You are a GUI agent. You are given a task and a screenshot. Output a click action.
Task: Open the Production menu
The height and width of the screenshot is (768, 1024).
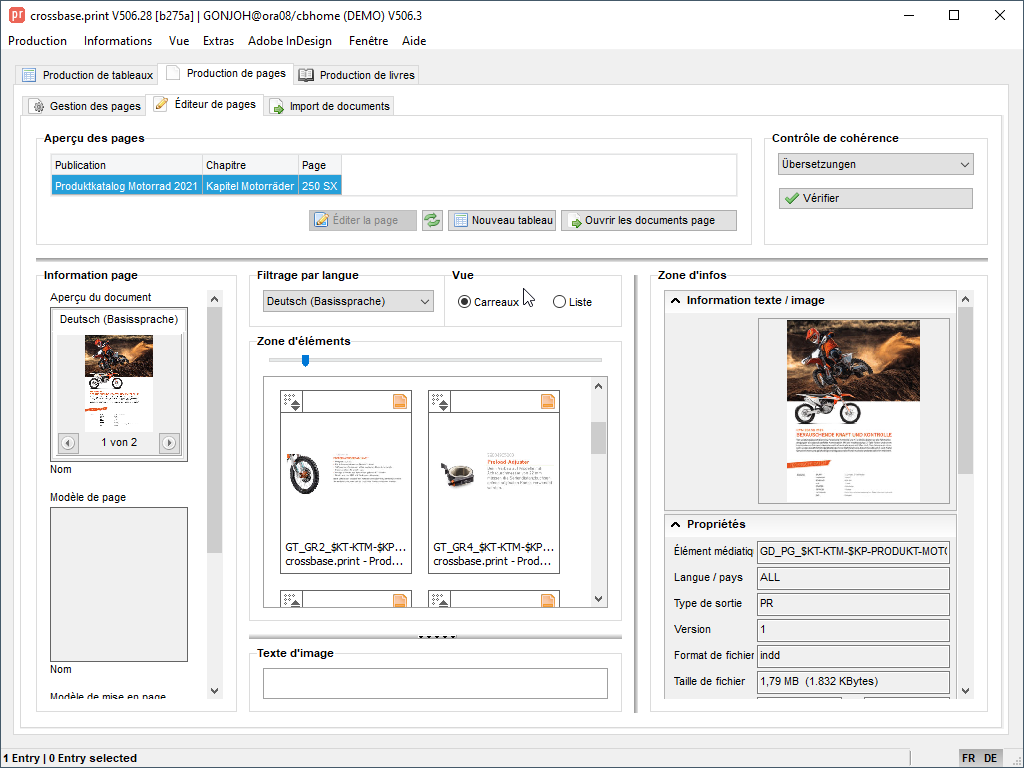[x=37, y=40]
